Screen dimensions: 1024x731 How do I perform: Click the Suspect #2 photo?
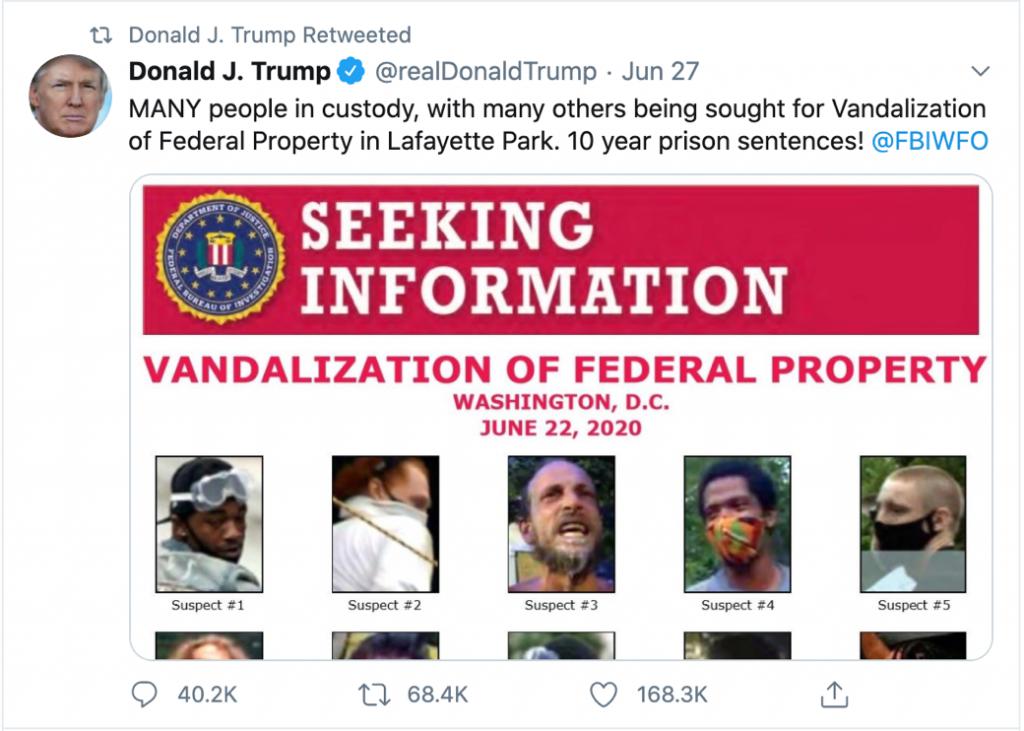pyautogui.click(x=385, y=524)
